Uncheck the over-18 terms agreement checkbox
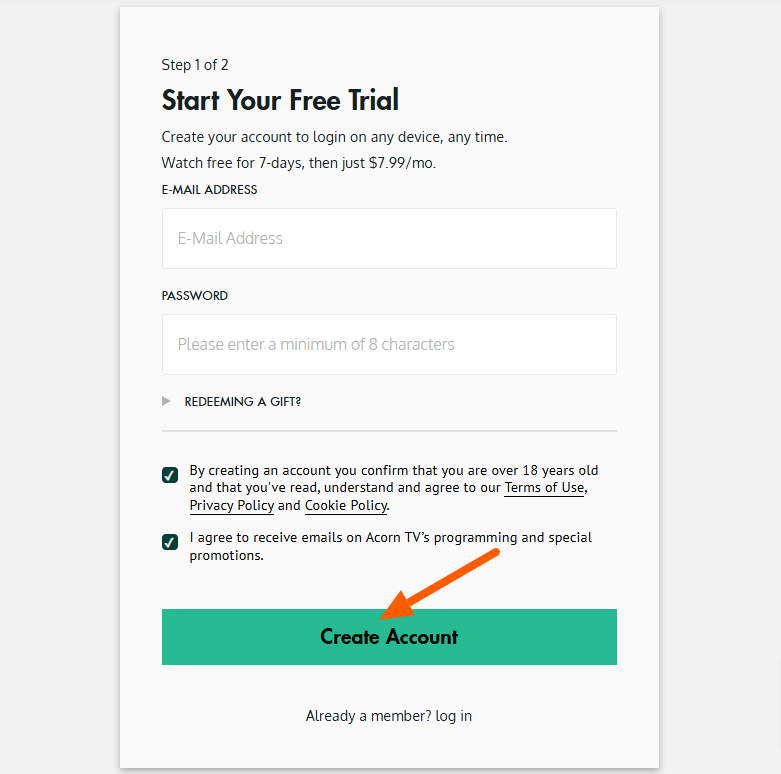The image size is (781, 774). (x=170, y=475)
